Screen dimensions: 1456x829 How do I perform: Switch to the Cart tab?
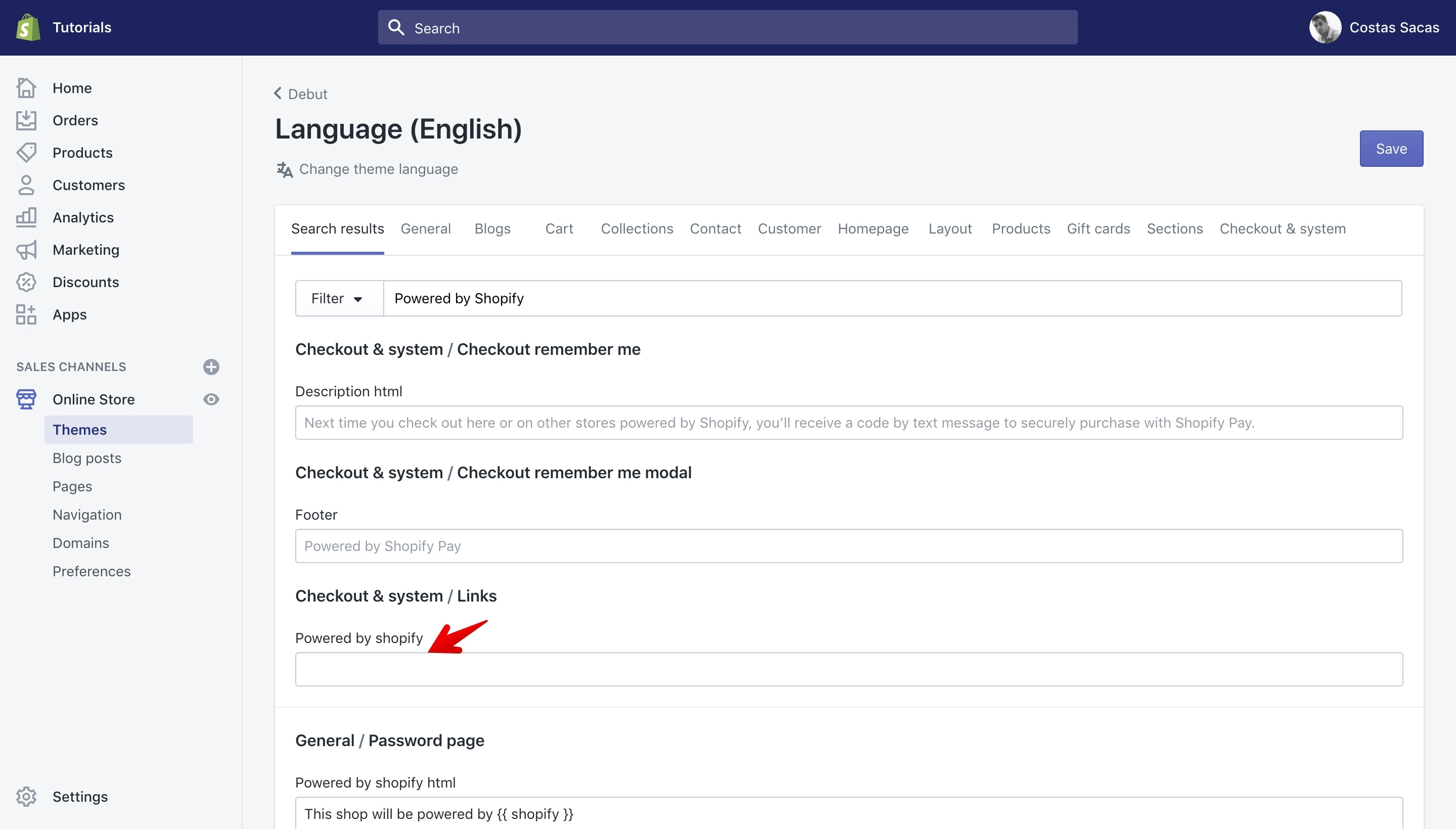(559, 229)
